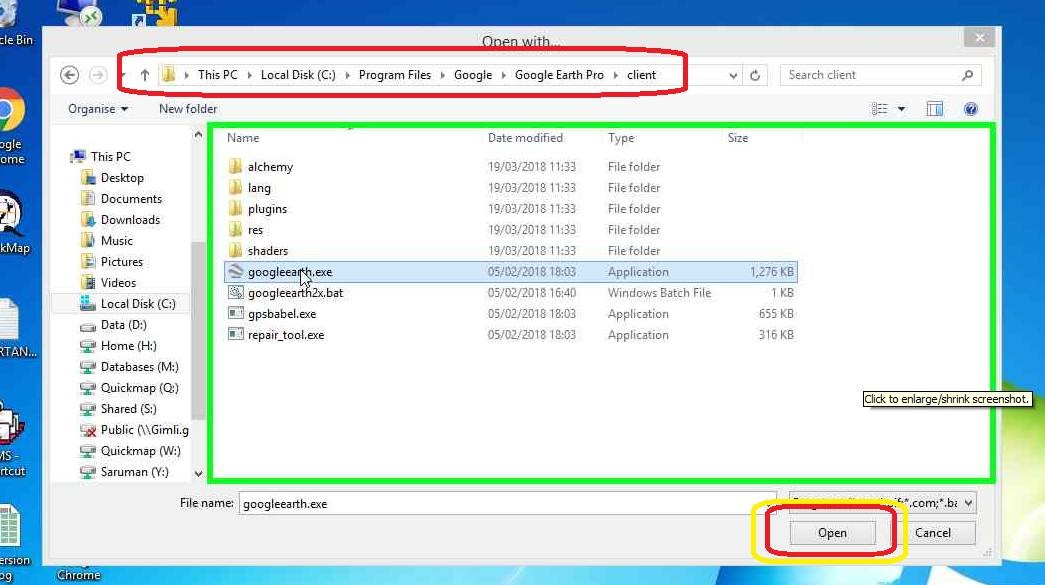Select the repair_tool.exe file
This screenshot has height=585, width=1045.
point(286,335)
